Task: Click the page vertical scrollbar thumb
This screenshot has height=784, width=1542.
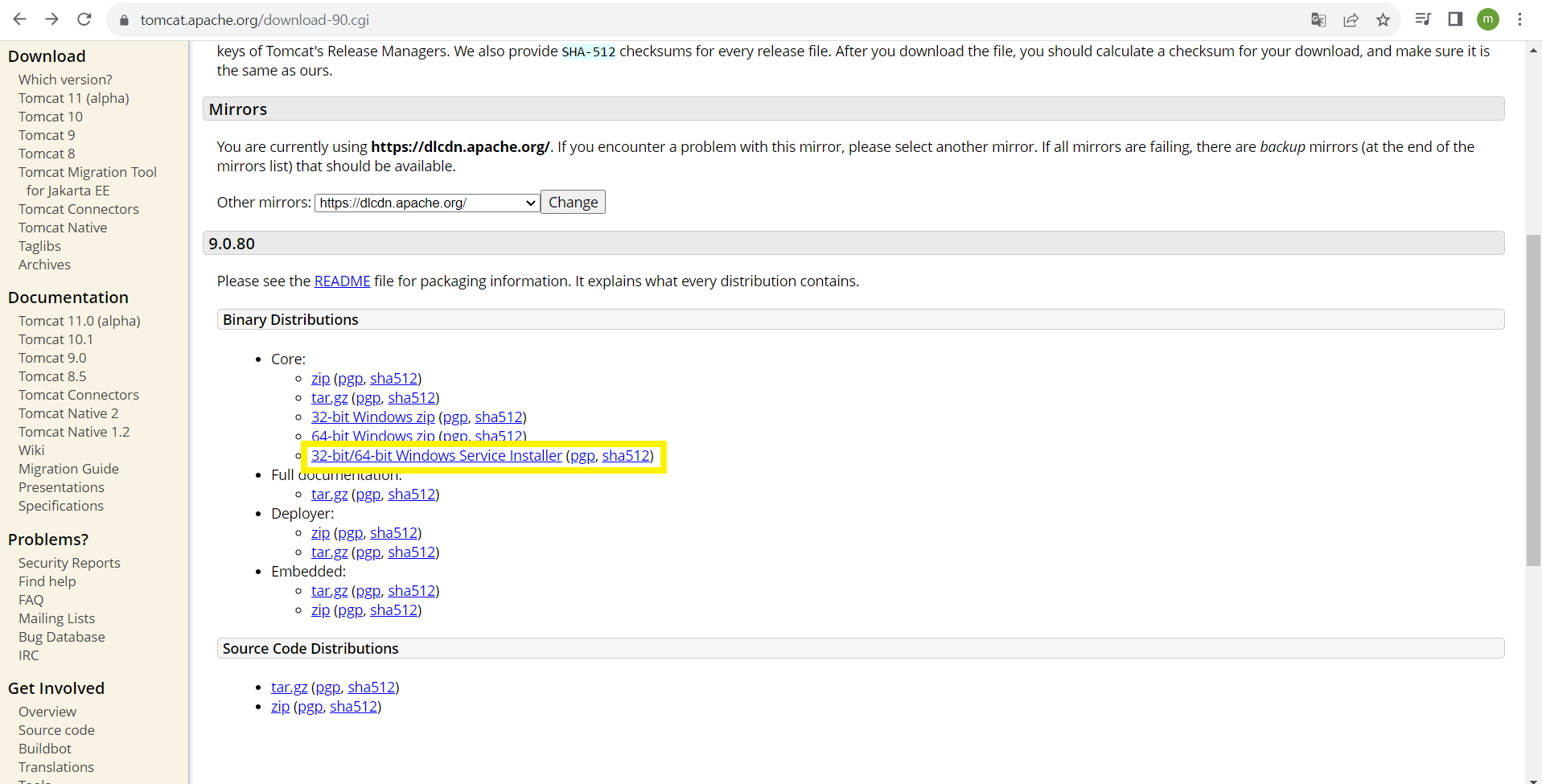Action: pyautogui.click(x=1533, y=400)
